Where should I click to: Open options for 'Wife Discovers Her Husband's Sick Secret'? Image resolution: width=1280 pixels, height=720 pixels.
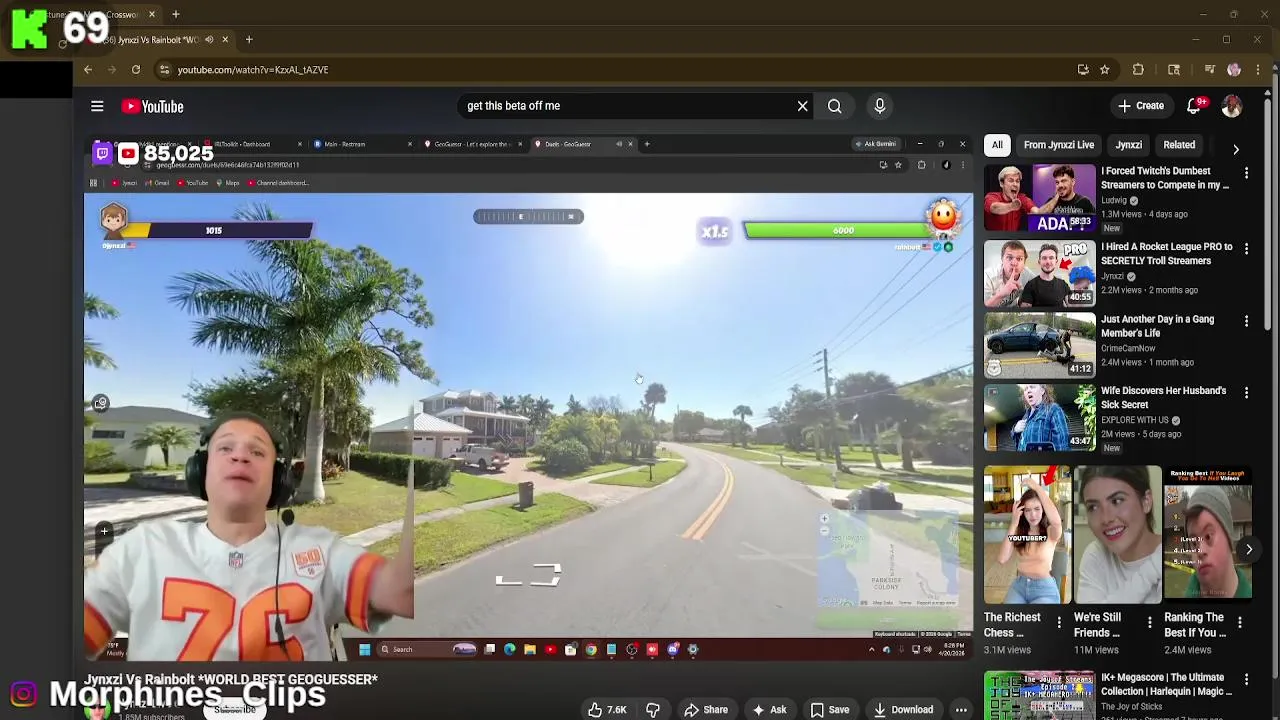pyautogui.click(x=1246, y=393)
